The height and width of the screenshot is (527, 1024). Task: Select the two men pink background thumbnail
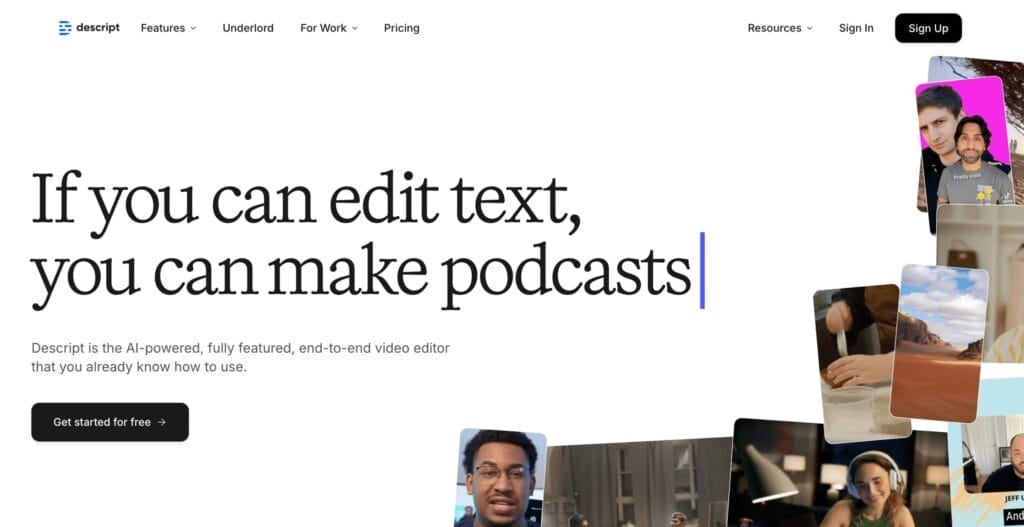963,145
